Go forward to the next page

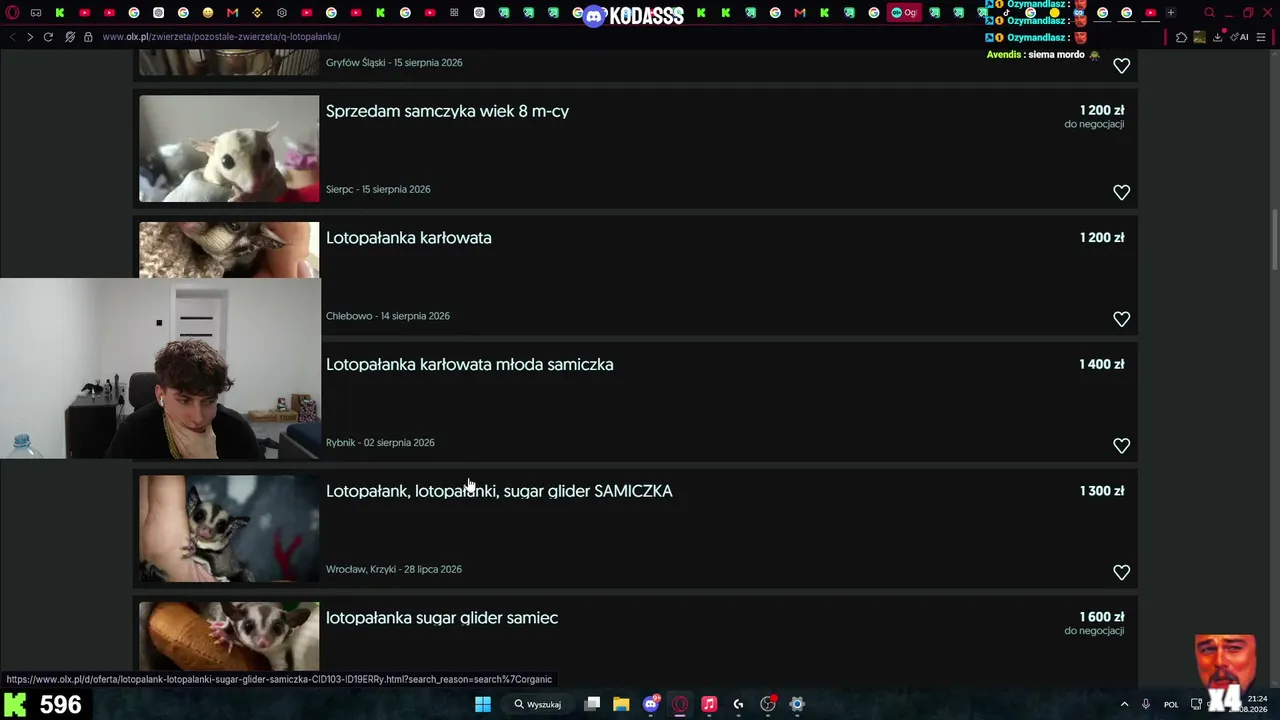click(30, 37)
